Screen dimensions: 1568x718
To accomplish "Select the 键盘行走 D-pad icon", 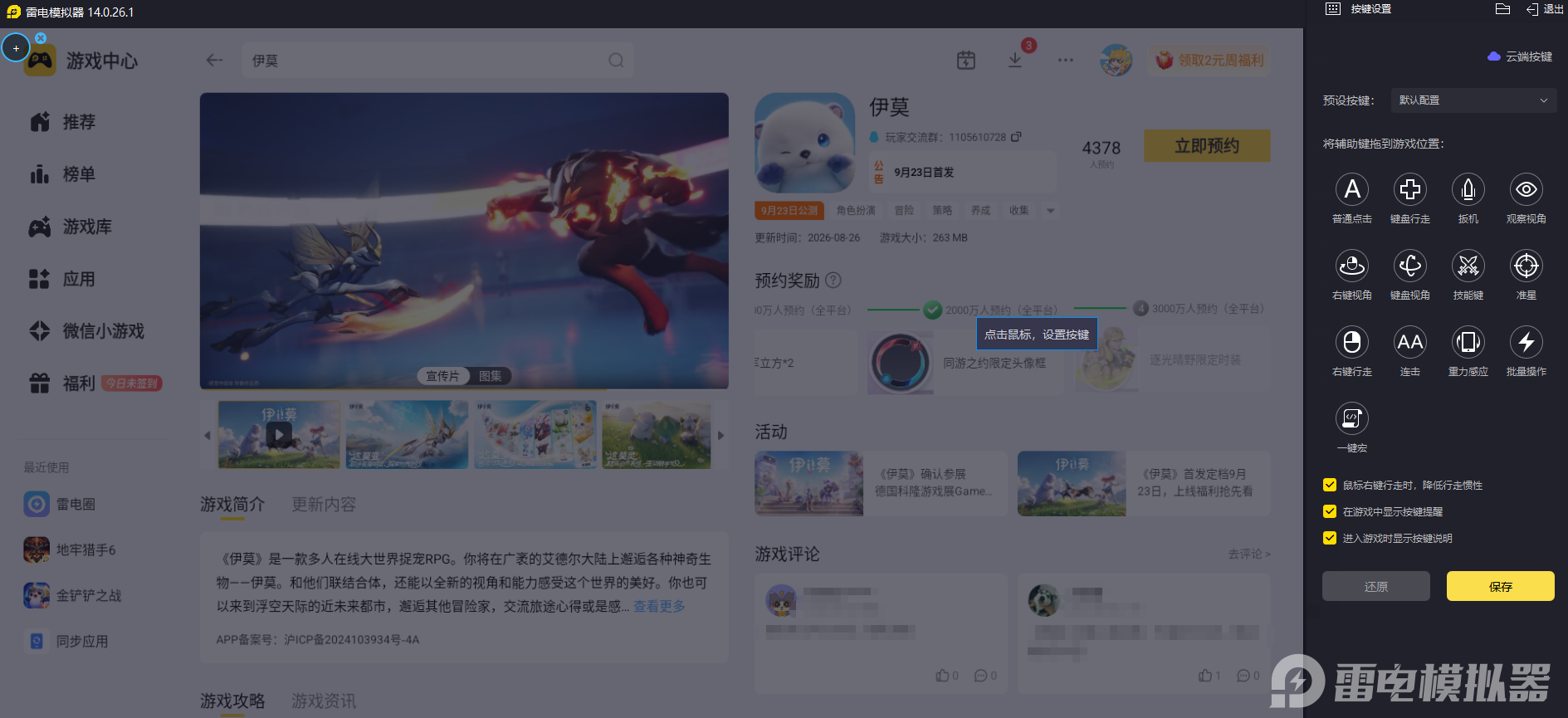I will pos(1410,189).
